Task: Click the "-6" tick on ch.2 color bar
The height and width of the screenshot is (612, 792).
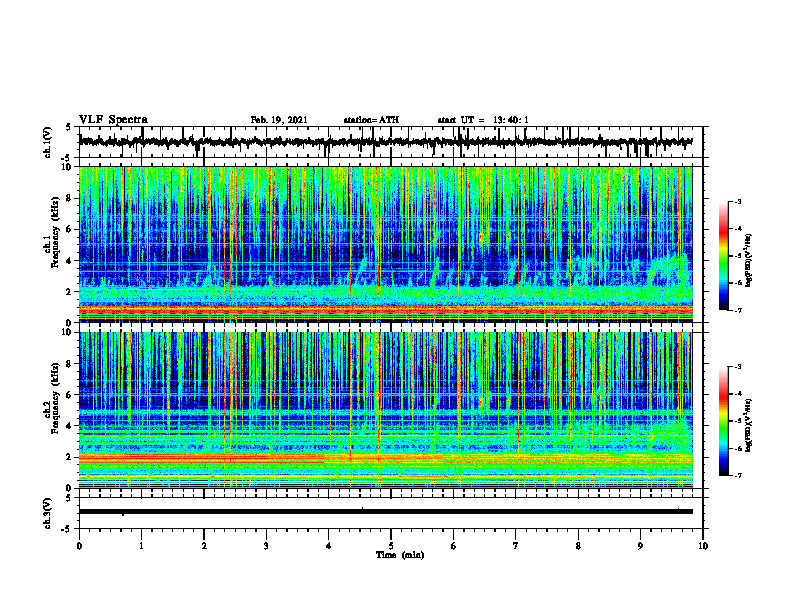Action: [738, 448]
